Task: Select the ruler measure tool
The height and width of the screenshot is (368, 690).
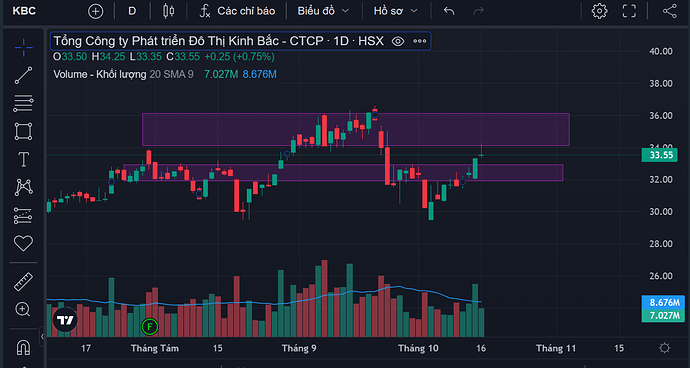Action: [23, 282]
